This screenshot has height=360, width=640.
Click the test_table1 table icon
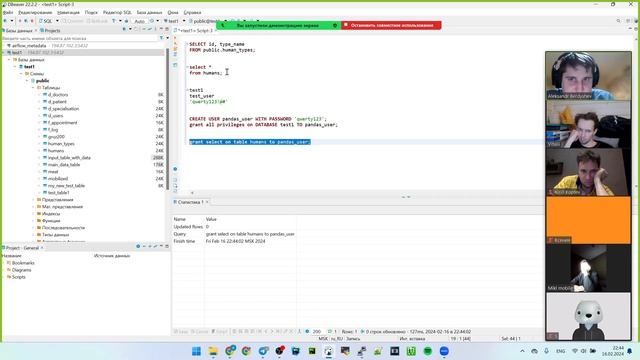coord(45,193)
